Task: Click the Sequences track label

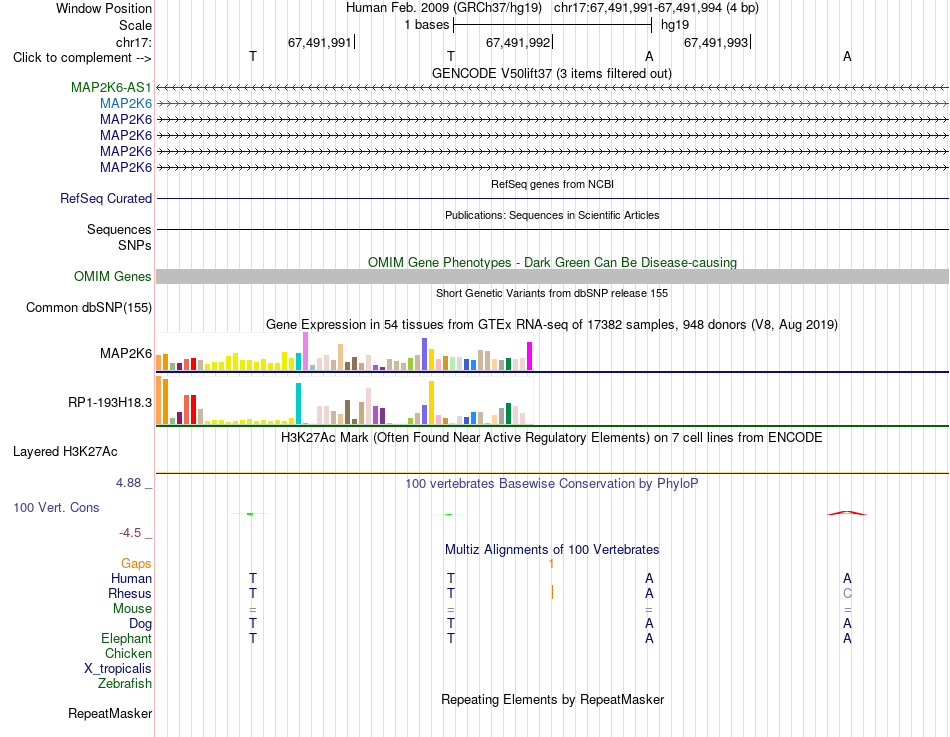Action: [x=119, y=229]
